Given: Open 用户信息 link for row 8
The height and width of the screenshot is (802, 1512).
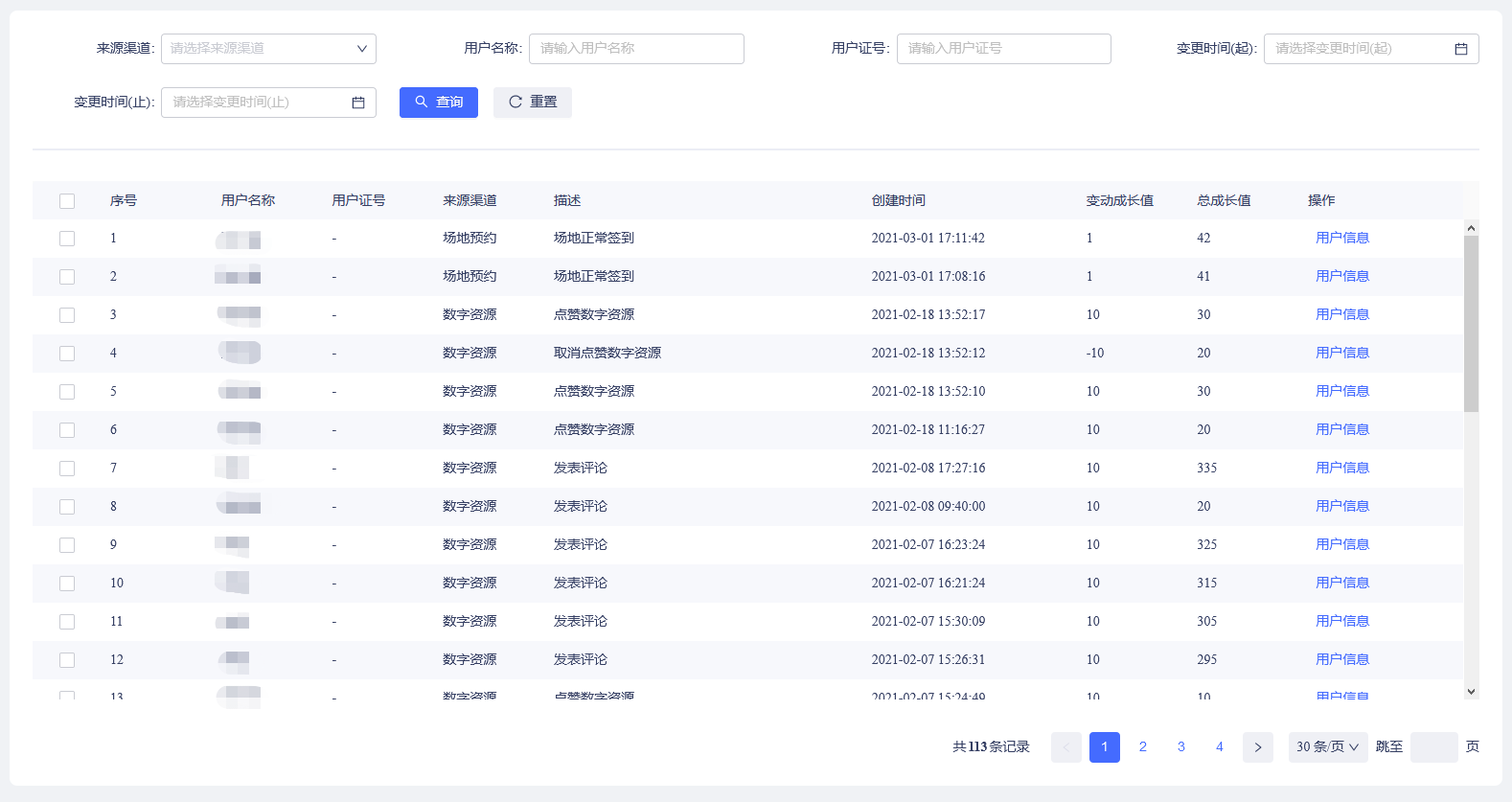Looking at the screenshot, I should click(x=1342, y=507).
